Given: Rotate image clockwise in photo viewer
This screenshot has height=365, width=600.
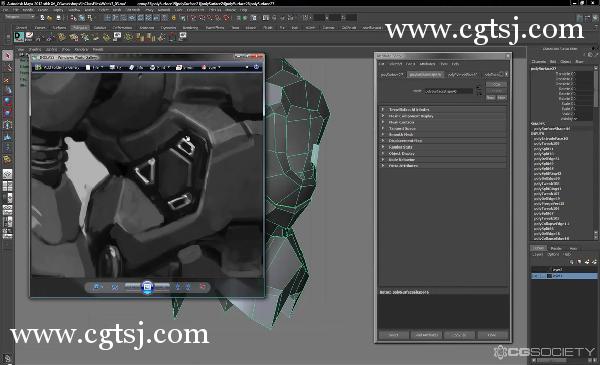Looking at the screenshot, I should click(x=188, y=287).
